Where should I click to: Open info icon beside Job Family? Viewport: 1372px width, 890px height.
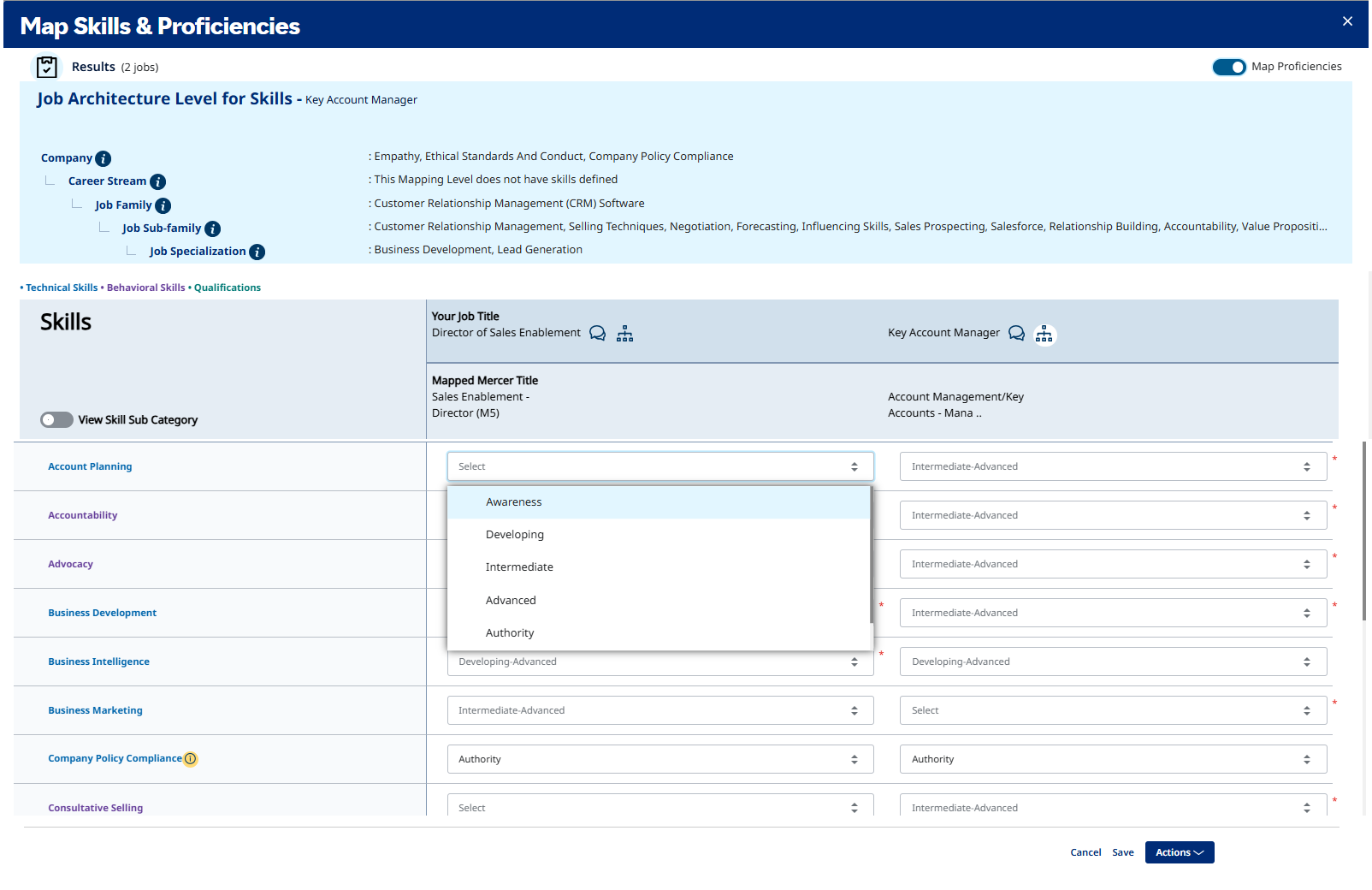coord(163,205)
